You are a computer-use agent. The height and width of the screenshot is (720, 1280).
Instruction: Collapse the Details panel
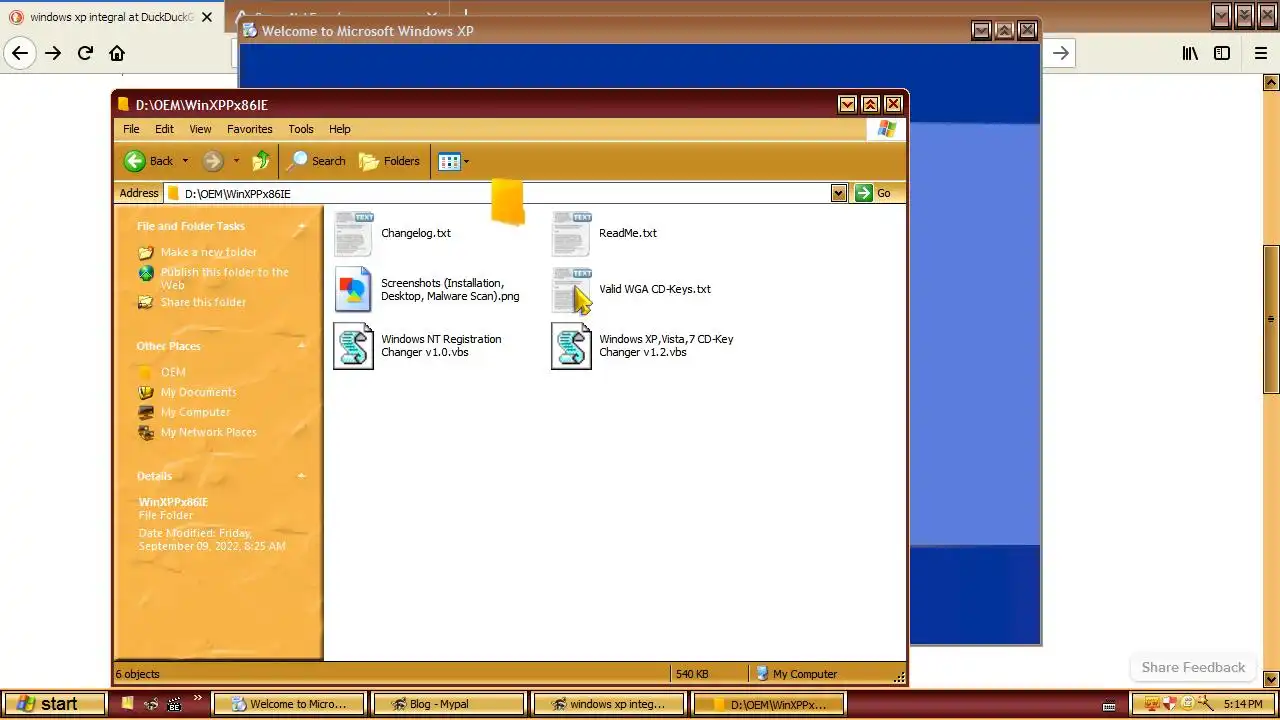pos(301,476)
